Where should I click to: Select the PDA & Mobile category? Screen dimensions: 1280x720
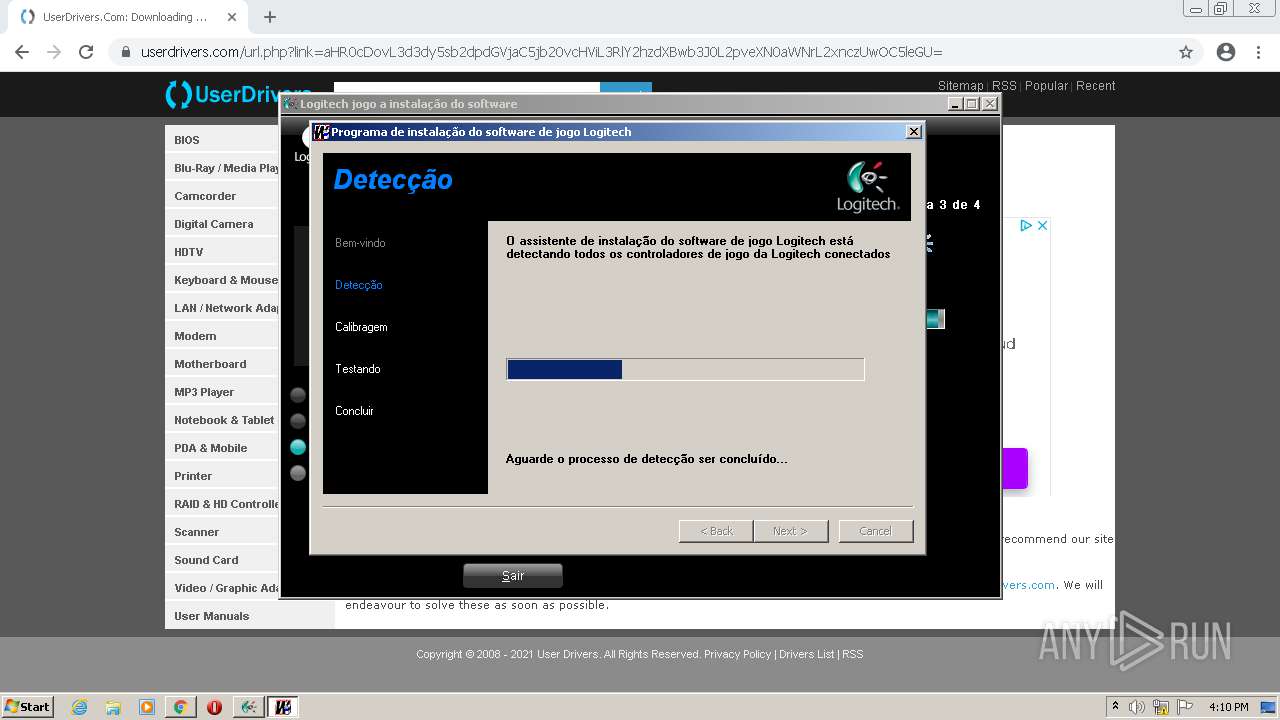211,448
